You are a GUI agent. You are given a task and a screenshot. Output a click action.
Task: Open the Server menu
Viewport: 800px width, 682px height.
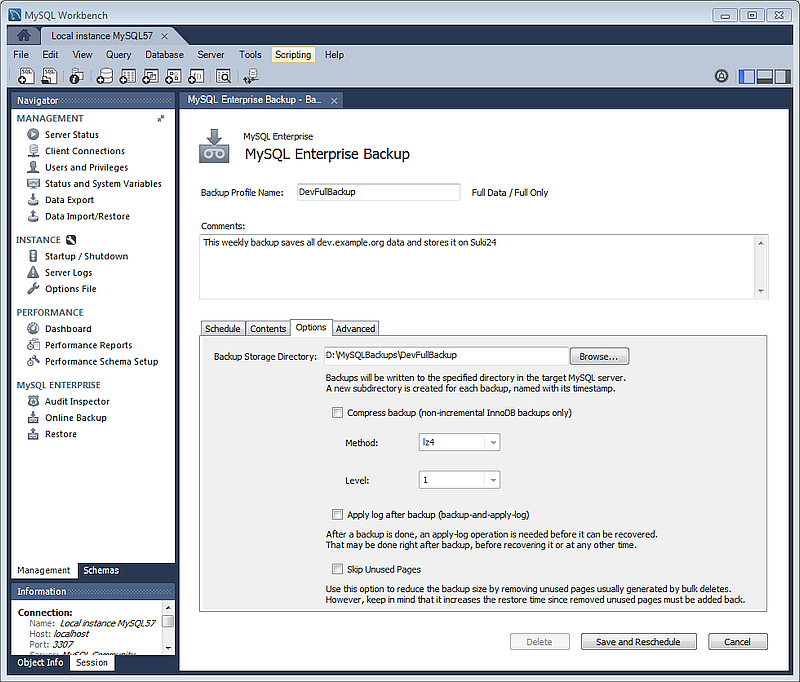click(211, 55)
